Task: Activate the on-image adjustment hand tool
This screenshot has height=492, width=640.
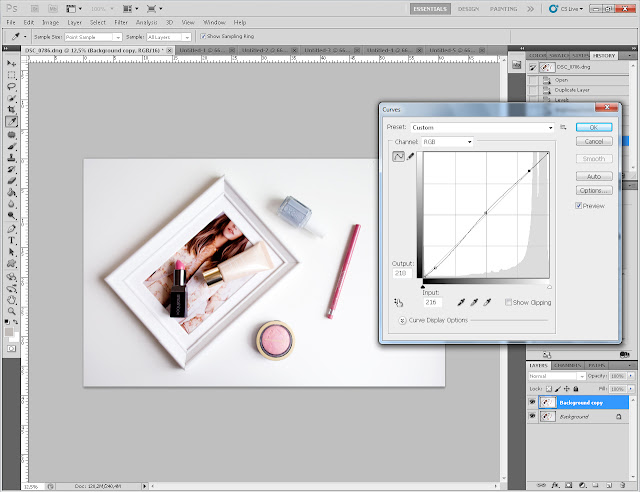Action: [x=398, y=303]
